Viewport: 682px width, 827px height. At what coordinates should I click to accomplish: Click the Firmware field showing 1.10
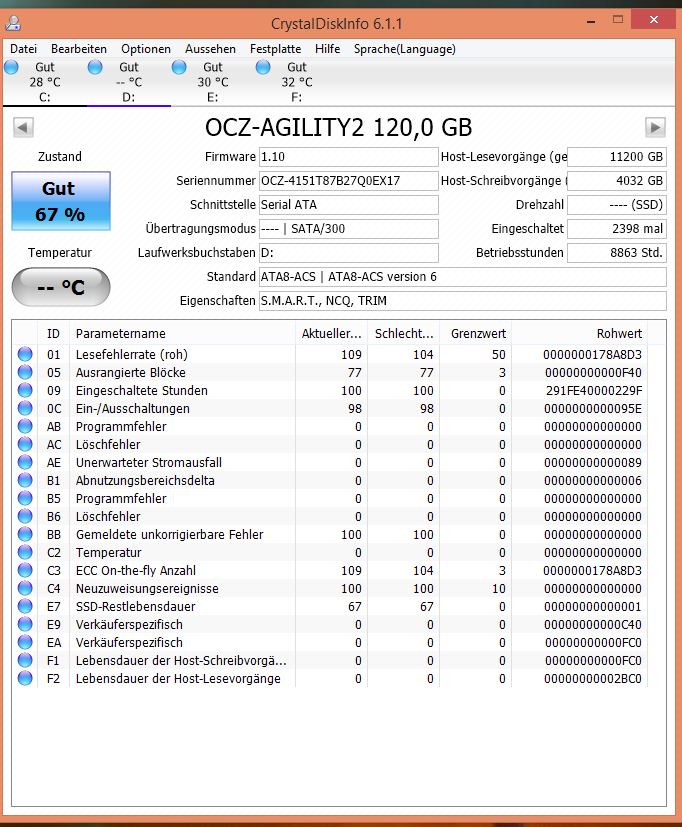point(349,157)
